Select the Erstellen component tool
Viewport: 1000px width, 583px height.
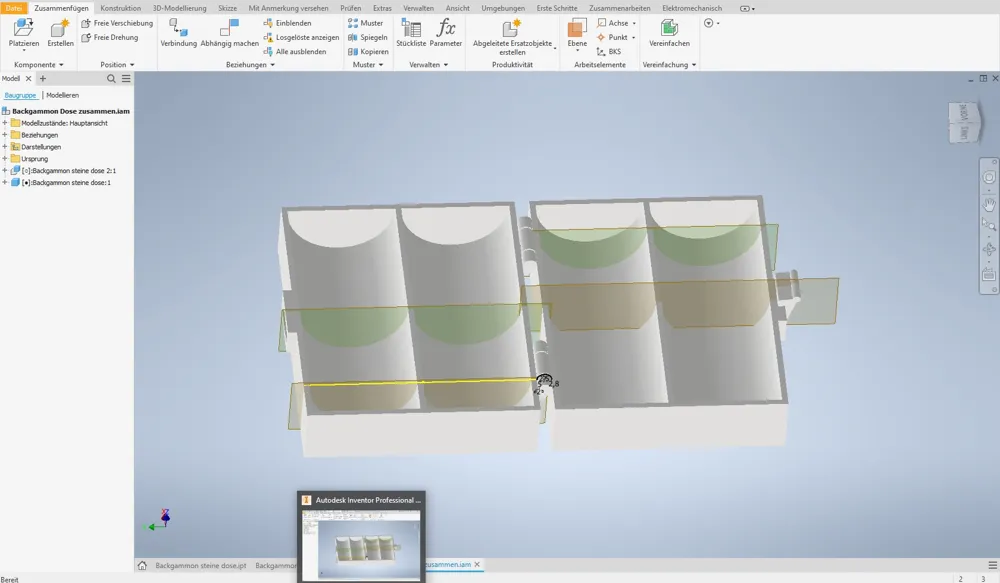coord(61,33)
